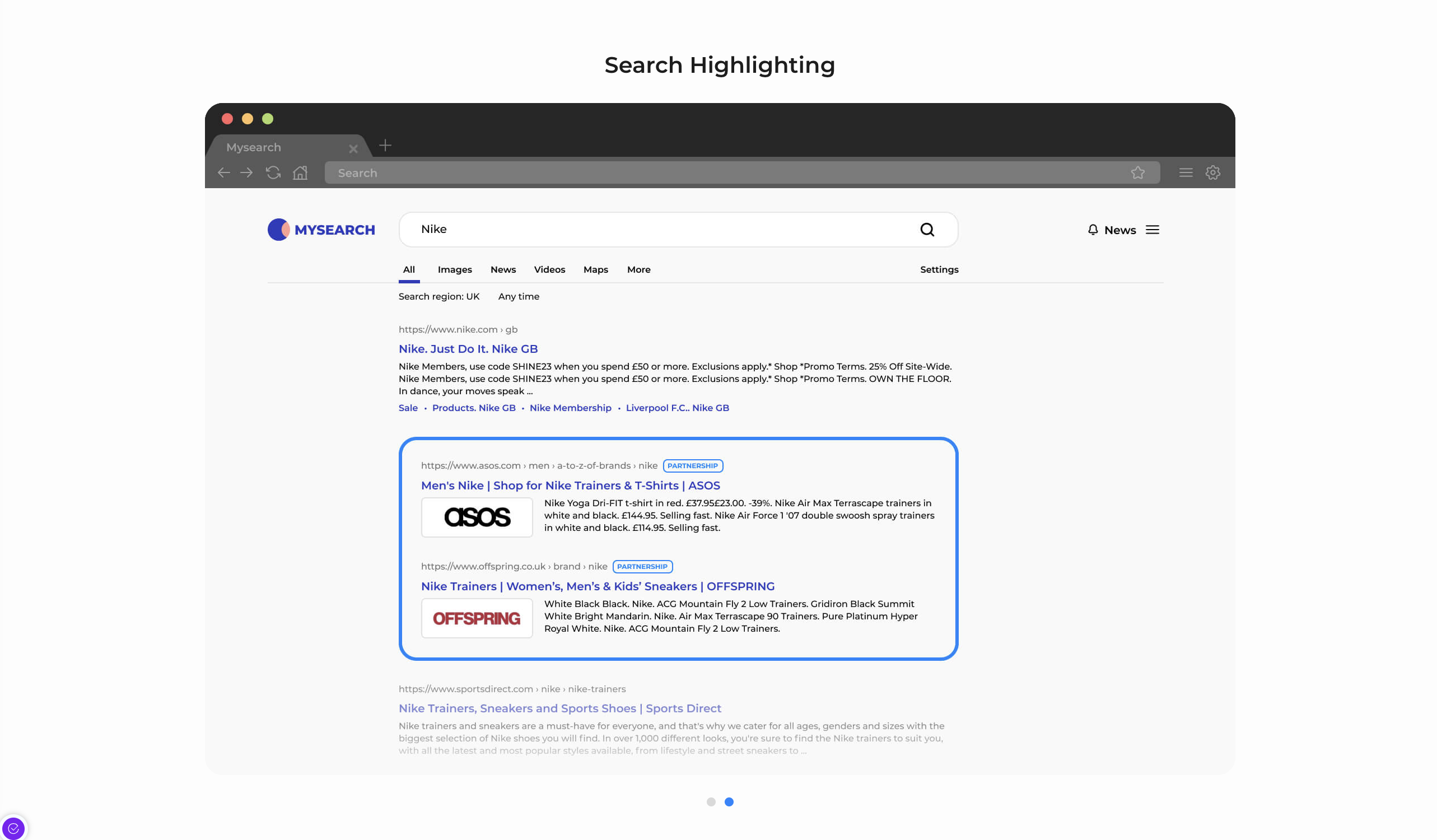Expand the More search options

[x=638, y=270]
